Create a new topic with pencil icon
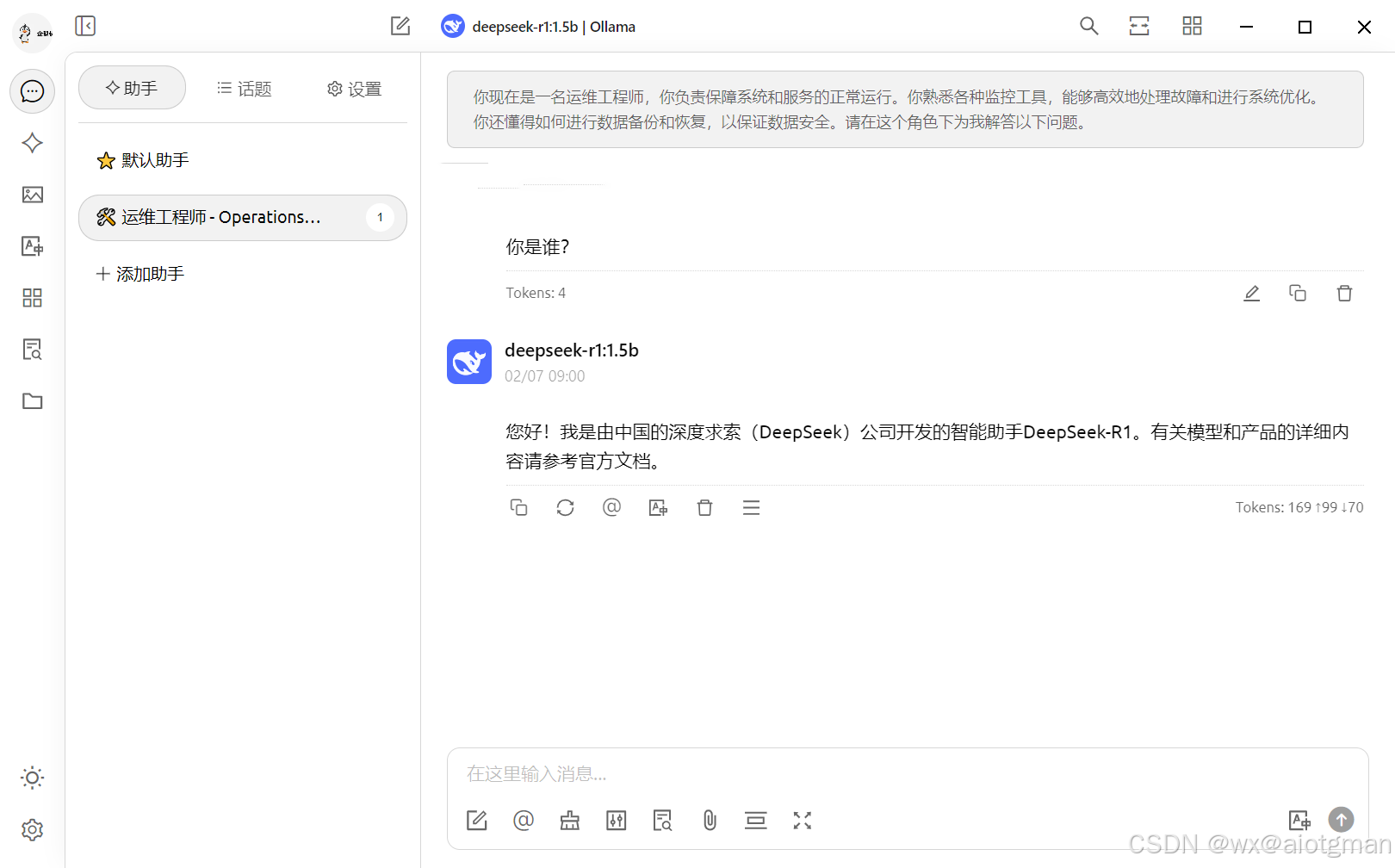 (x=400, y=26)
